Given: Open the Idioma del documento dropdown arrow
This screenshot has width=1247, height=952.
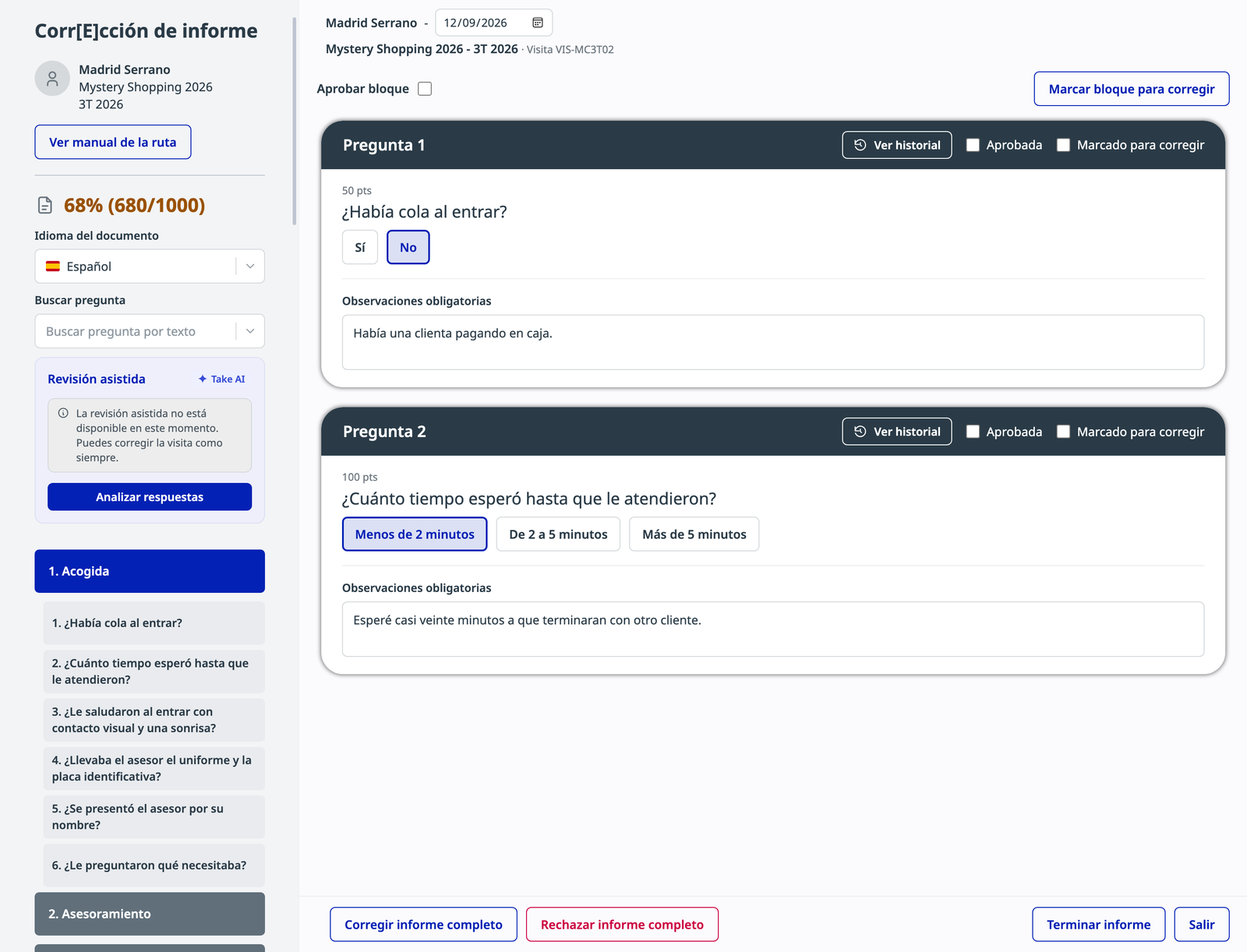Looking at the screenshot, I should click(x=250, y=266).
